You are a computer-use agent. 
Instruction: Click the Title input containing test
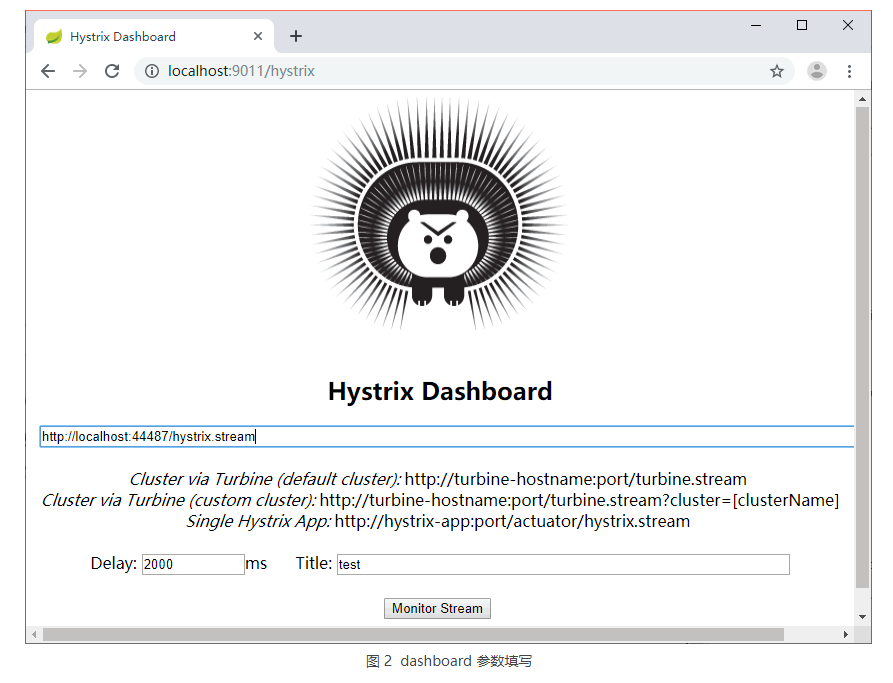[563, 564]
